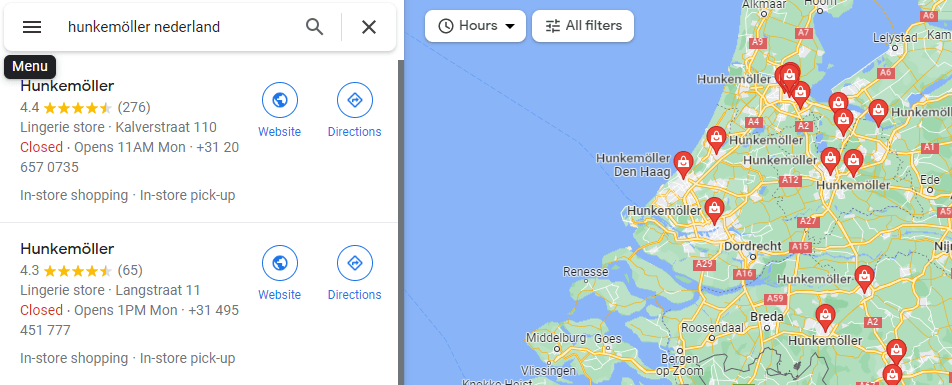Get Directions icon for Langstraat 11 store
The image size is (952, 385).
click(x=355, y=263)
